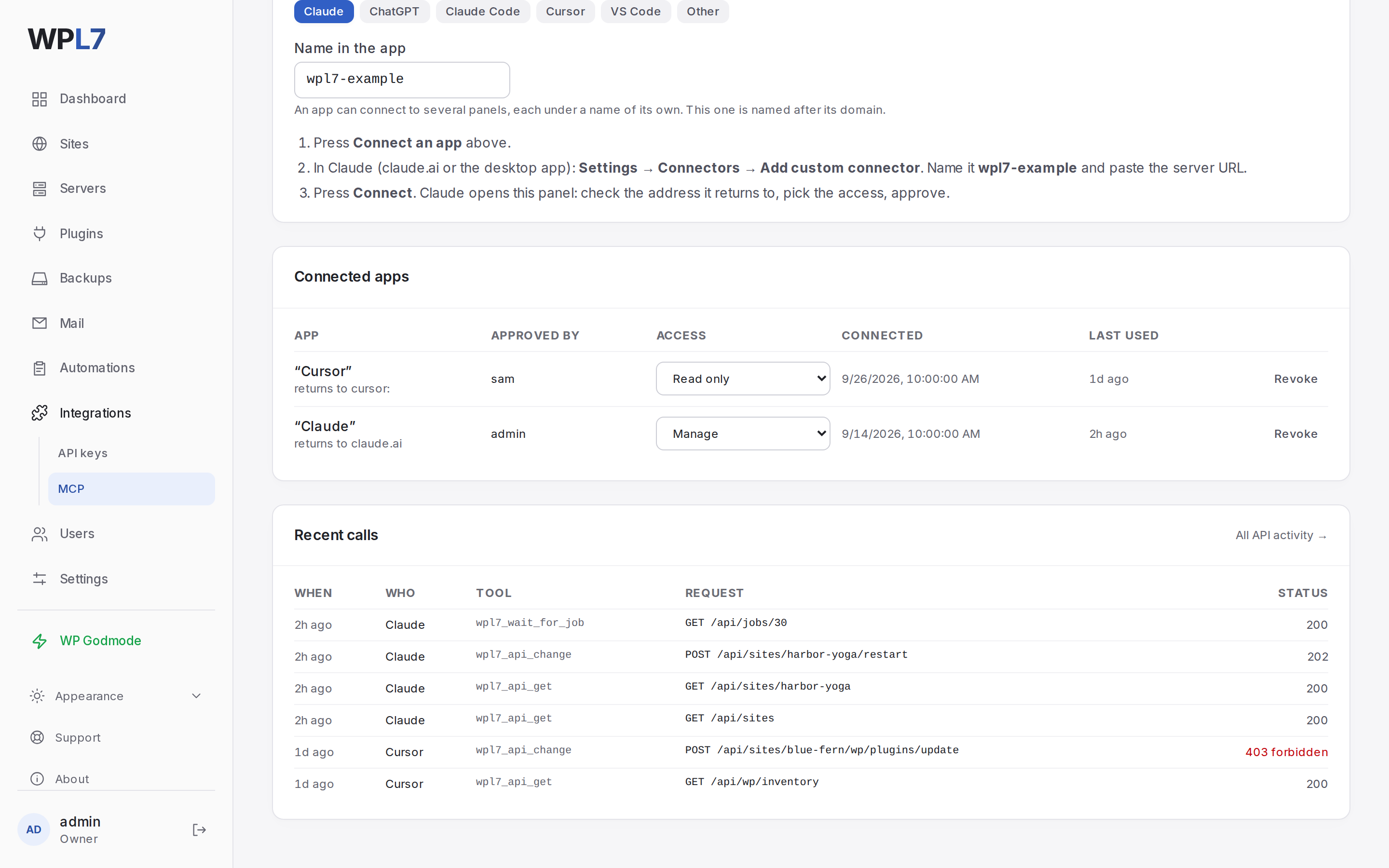The height and width of the screenshot is (868, 1389).
Task: Click the POST /api/sites/harbor-yoga/restart request
Action: (796, 654)
